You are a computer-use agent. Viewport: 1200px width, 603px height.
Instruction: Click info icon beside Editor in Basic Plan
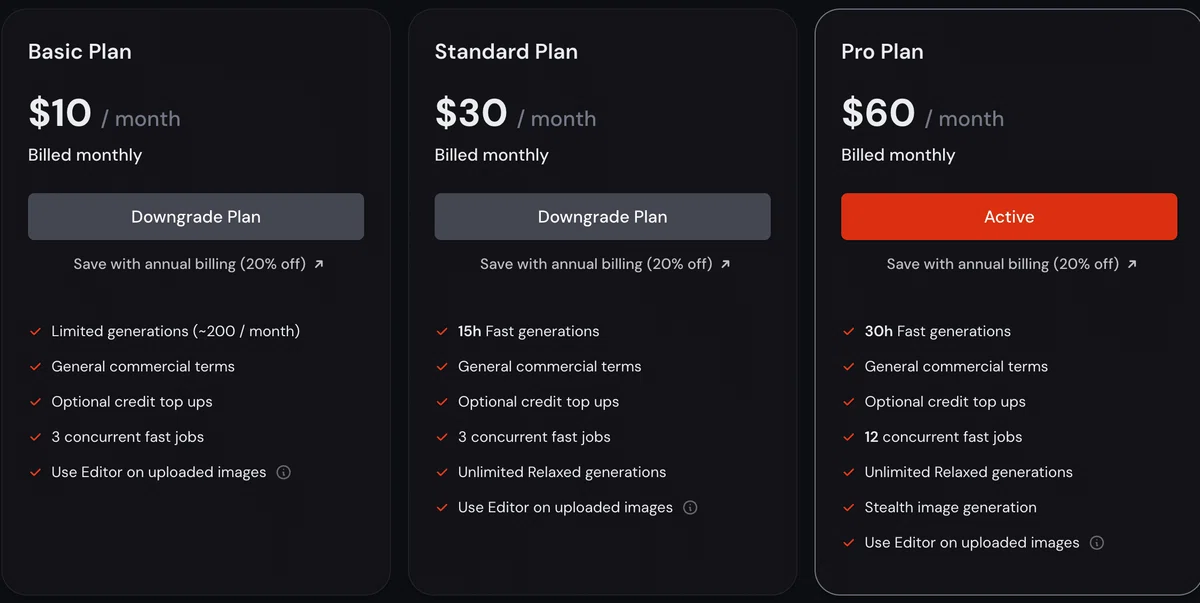click(283, 472)
